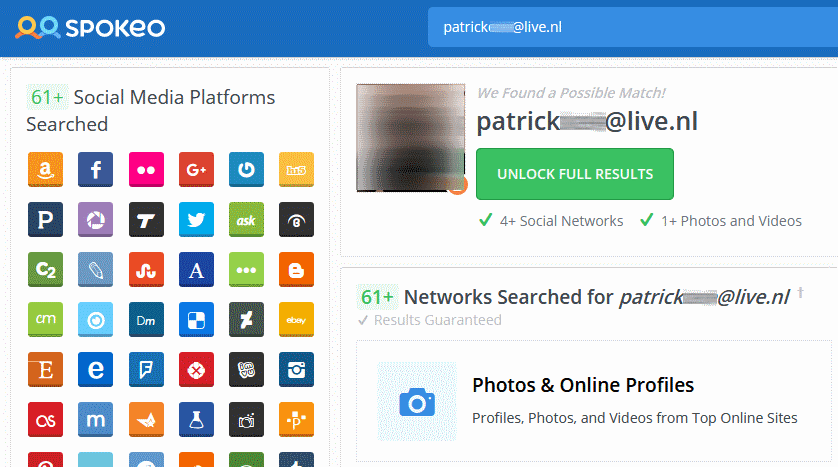Click the orange Blogger icon
Viewport: 838px width, 467px height.
pyautogui.click(x=297, y=269)
